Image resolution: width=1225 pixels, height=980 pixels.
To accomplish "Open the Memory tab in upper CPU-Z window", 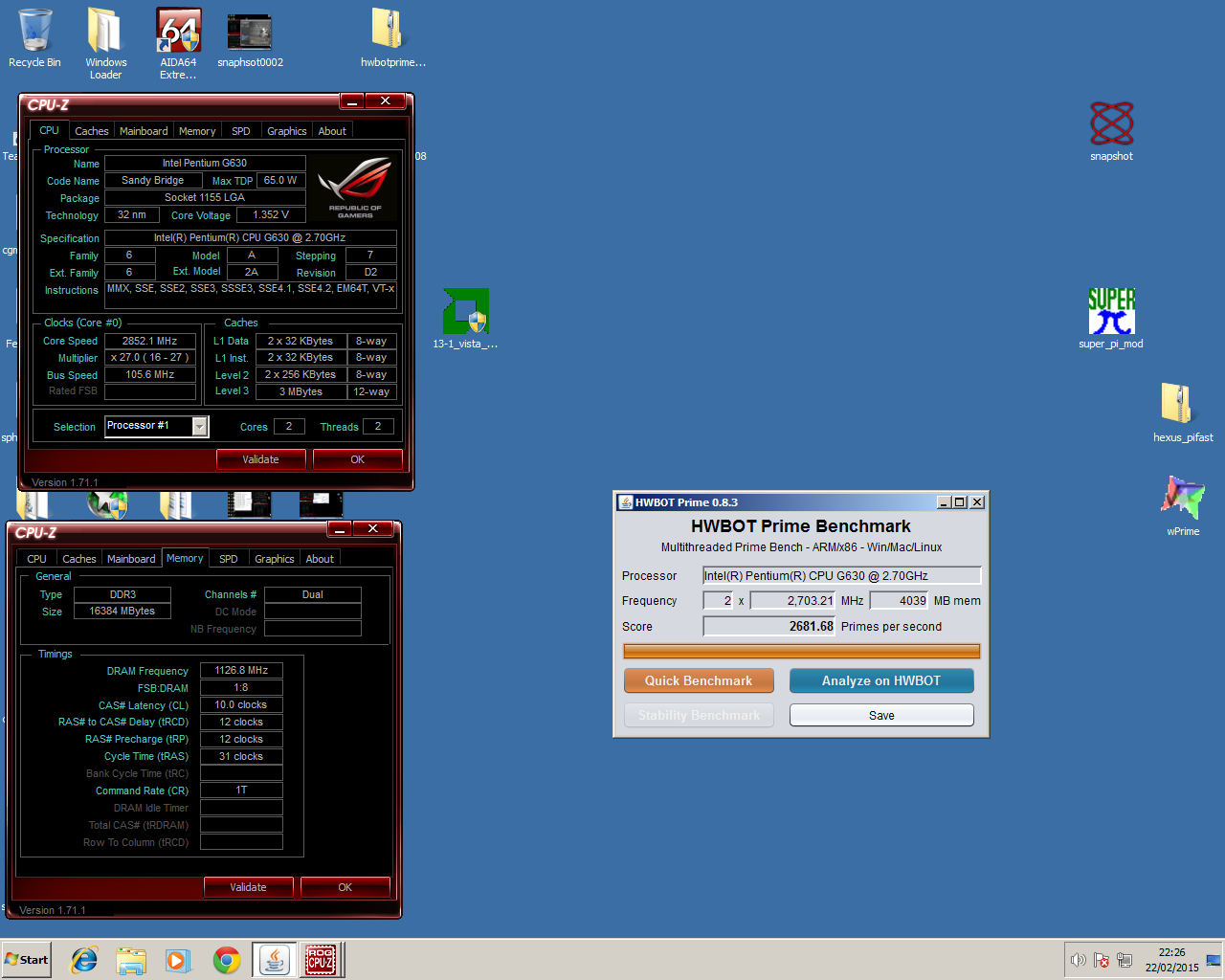I will [197, 131].
